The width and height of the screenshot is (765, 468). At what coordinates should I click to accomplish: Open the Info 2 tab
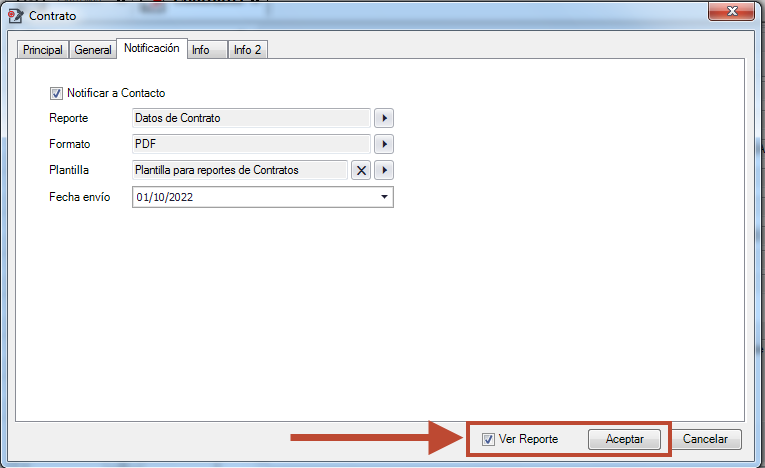[x=247, y=50]
